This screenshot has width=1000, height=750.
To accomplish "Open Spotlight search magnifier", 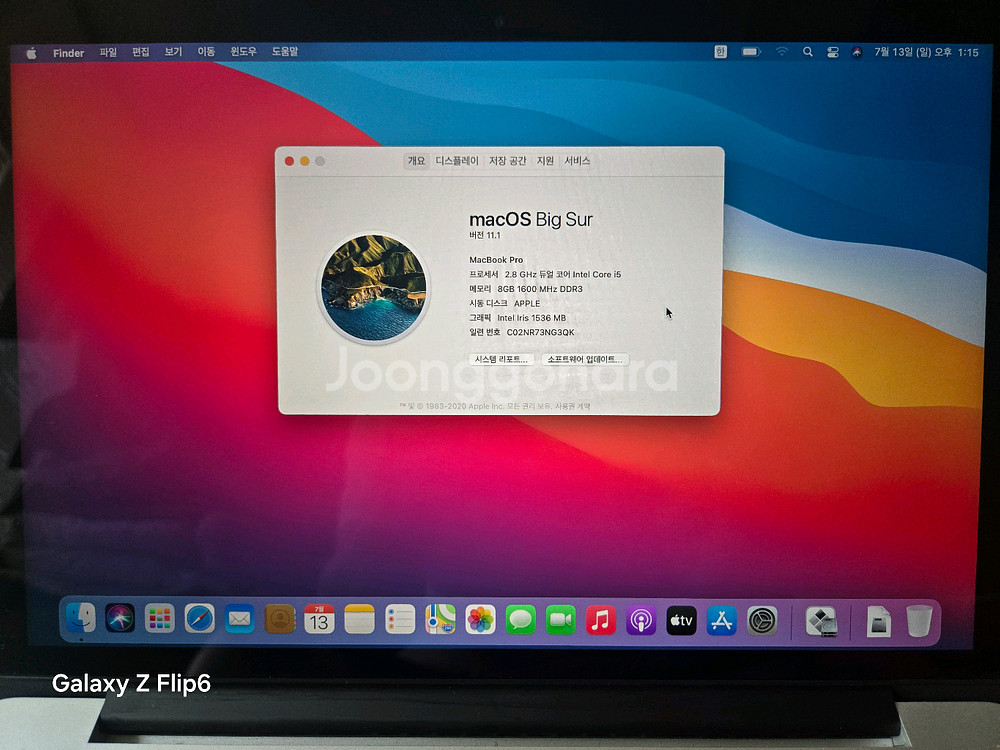I will point(807,52).
